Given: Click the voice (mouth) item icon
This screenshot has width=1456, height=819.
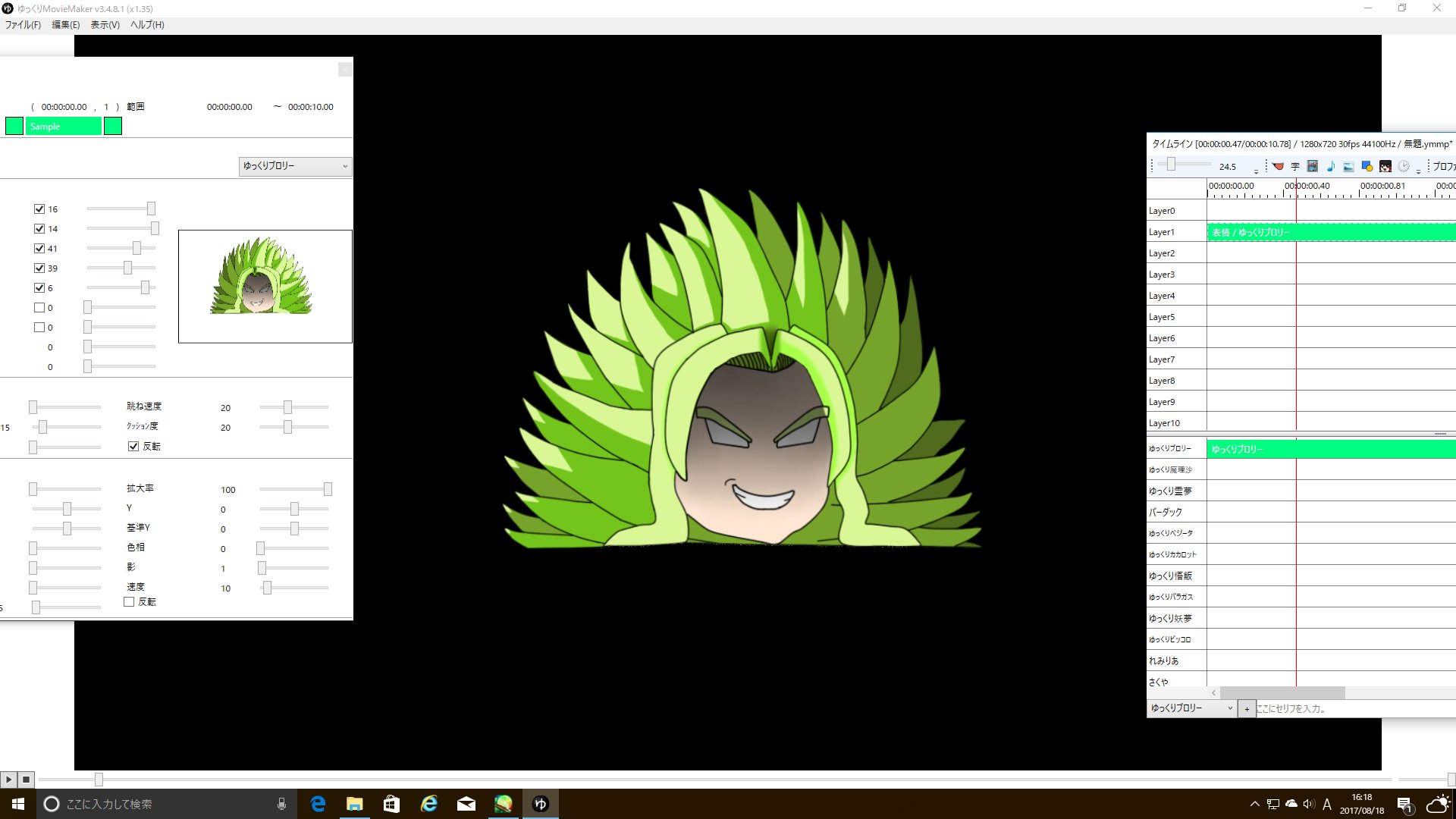Looking at the screenshot, I should coord(1278,166).
